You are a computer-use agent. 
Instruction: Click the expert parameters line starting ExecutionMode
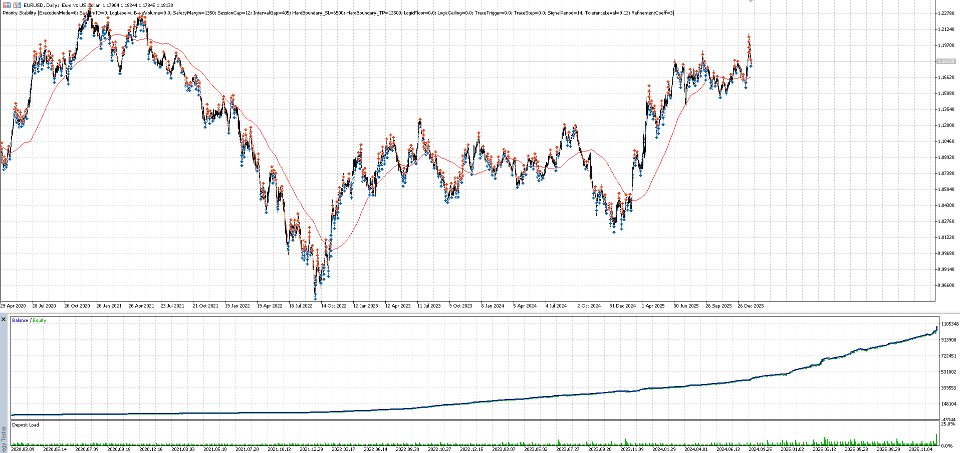[337, 12]
